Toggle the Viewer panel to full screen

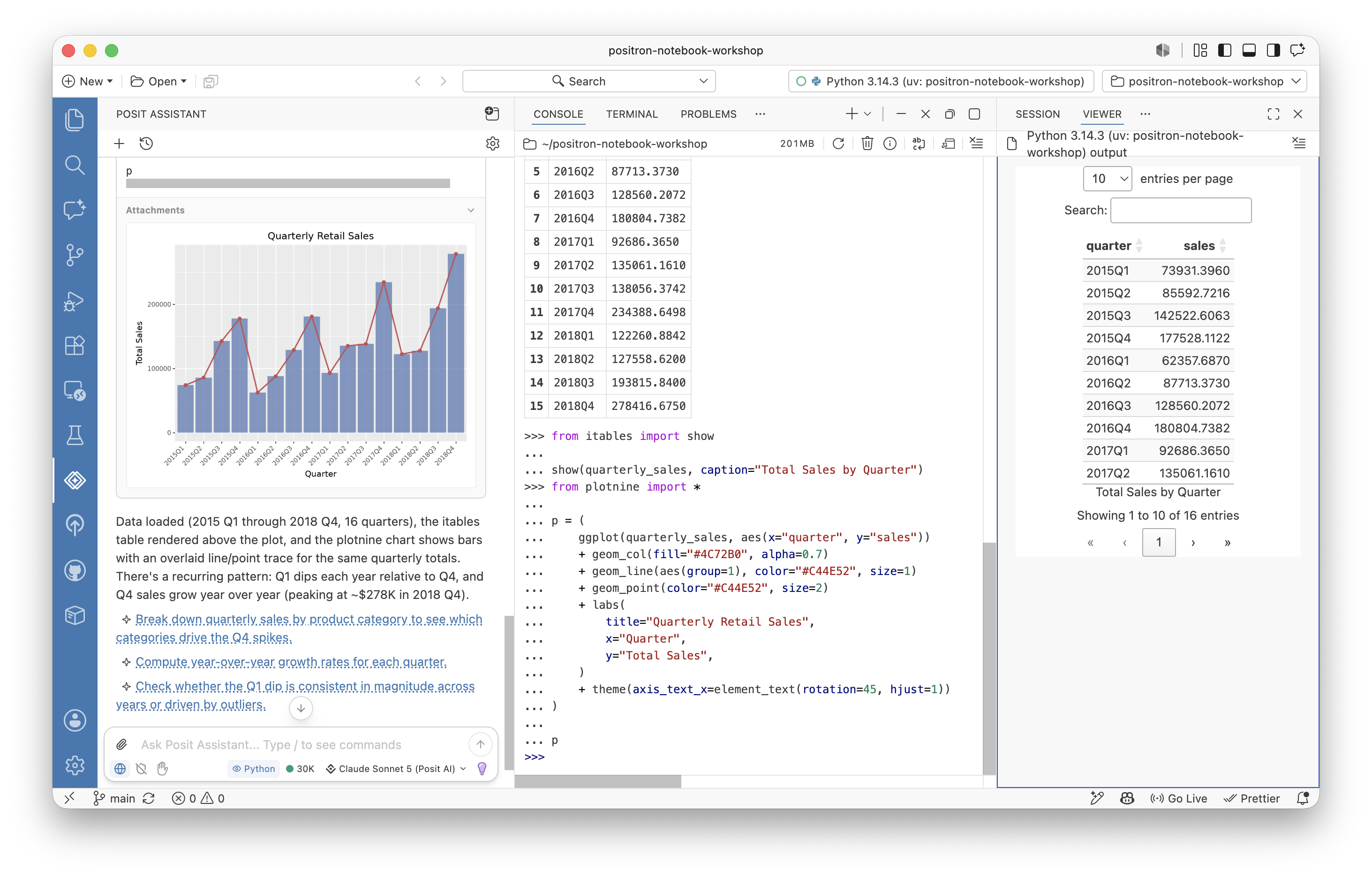tap(1274, 114)
